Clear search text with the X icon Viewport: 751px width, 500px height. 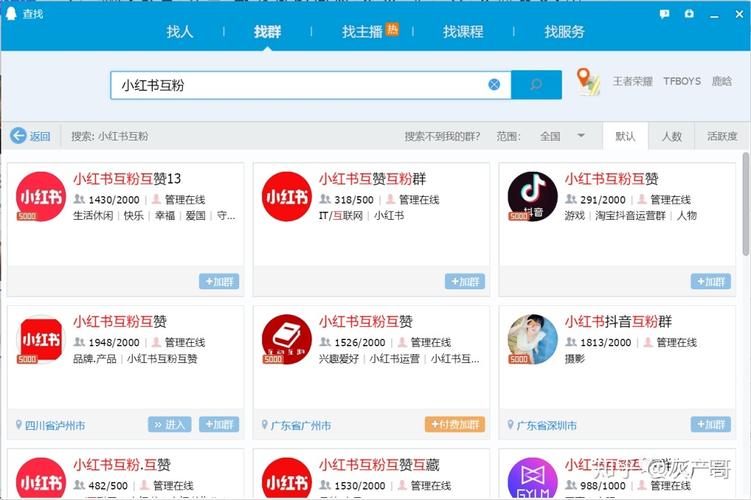coord(494,85)
